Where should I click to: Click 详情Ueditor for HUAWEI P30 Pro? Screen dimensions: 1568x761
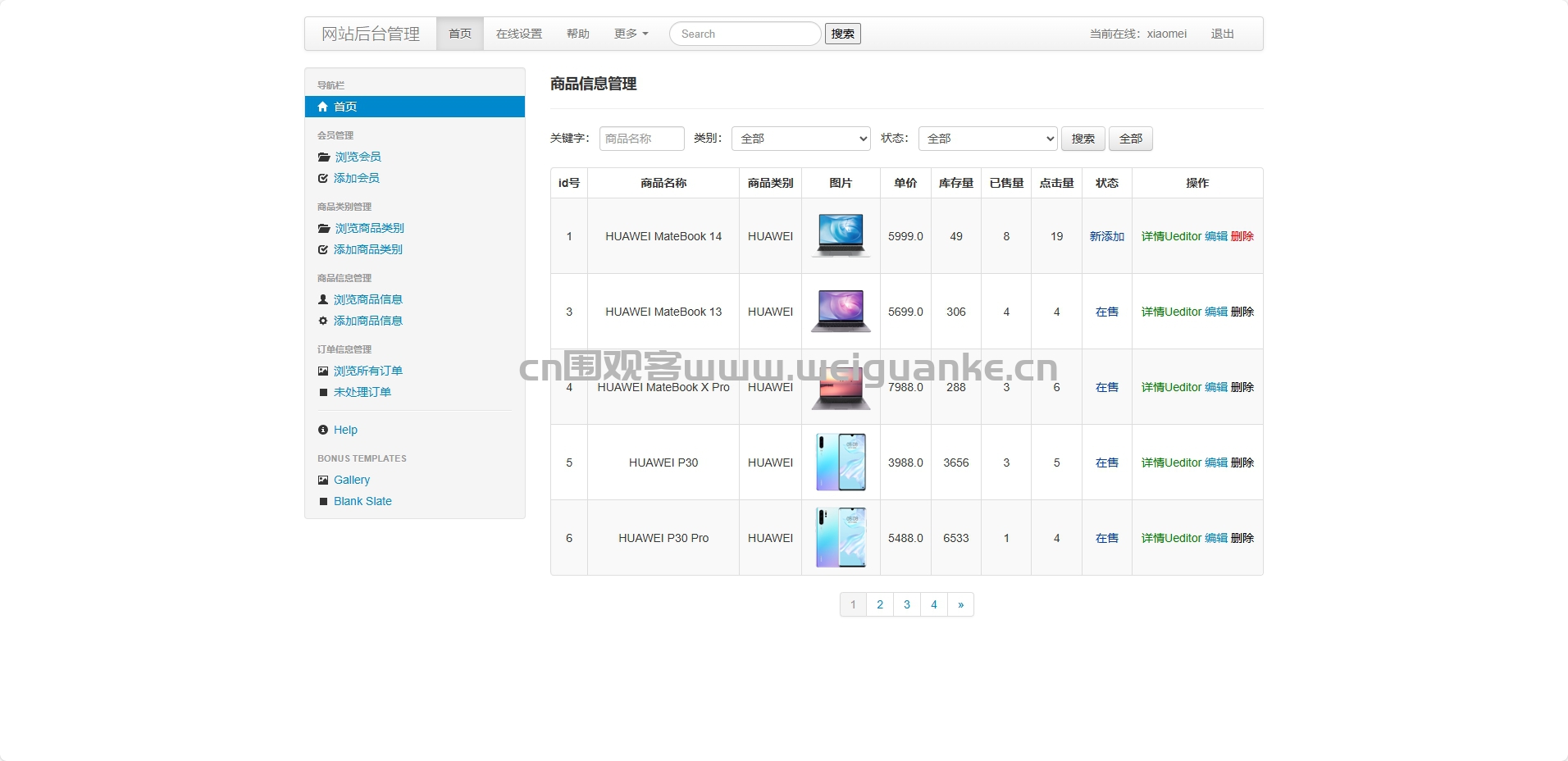1171,538
